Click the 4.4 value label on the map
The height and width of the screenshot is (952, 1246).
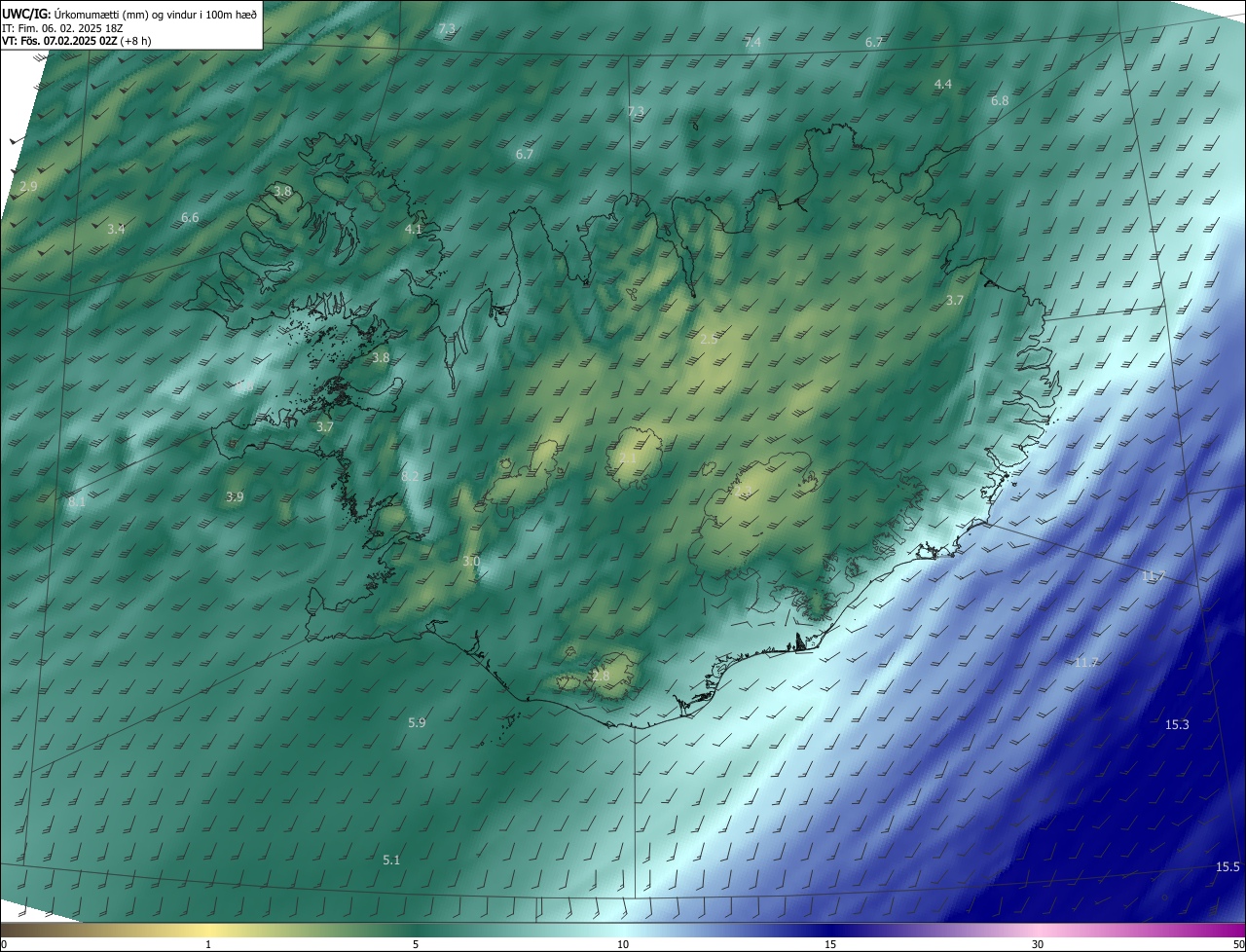(942, 85)
